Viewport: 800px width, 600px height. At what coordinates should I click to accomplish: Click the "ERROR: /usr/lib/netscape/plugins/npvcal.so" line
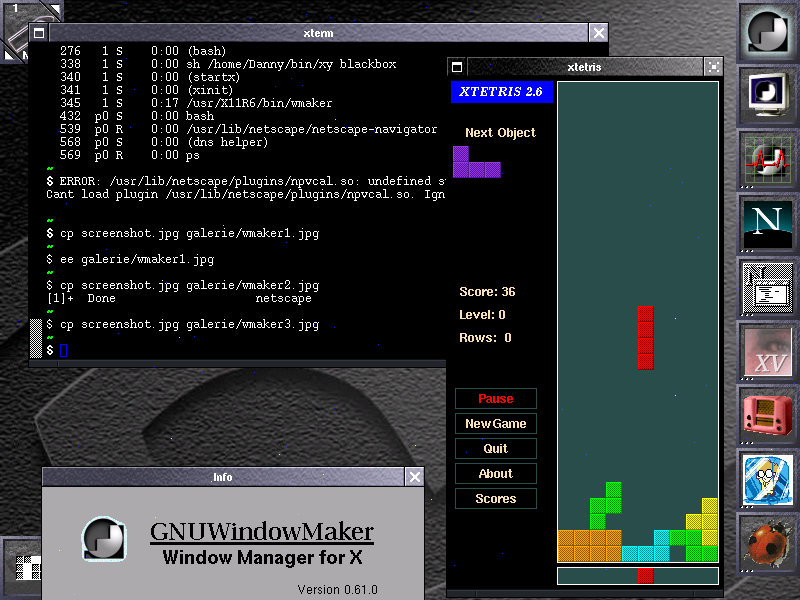(245, 181)
